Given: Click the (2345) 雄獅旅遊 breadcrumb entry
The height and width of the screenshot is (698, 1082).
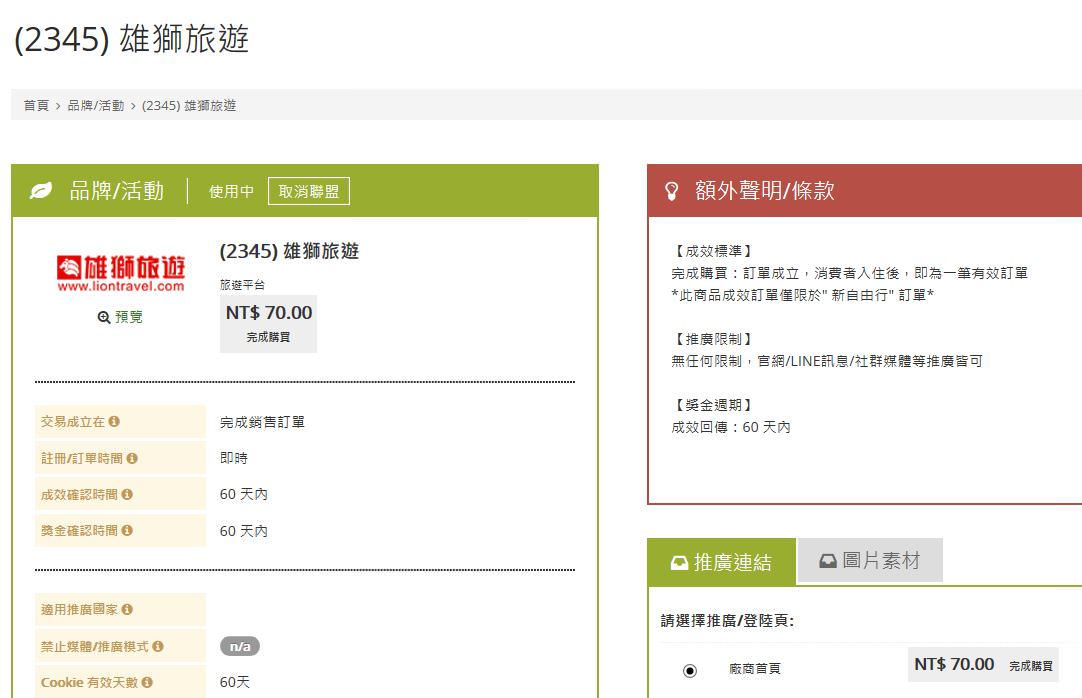Looking at the screenshot, I should pos(189,106).
